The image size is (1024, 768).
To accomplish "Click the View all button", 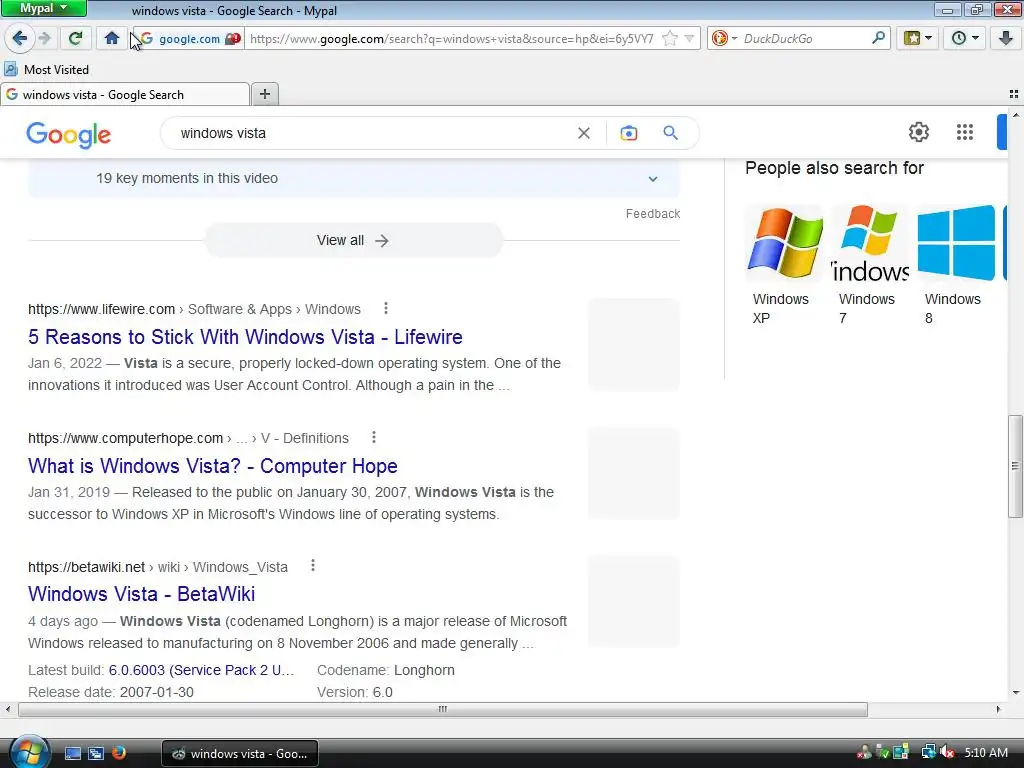I will click(353, 240).
